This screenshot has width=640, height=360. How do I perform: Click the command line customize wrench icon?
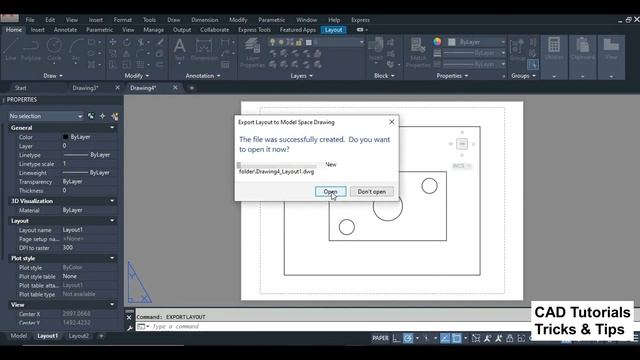coord(129,327)
